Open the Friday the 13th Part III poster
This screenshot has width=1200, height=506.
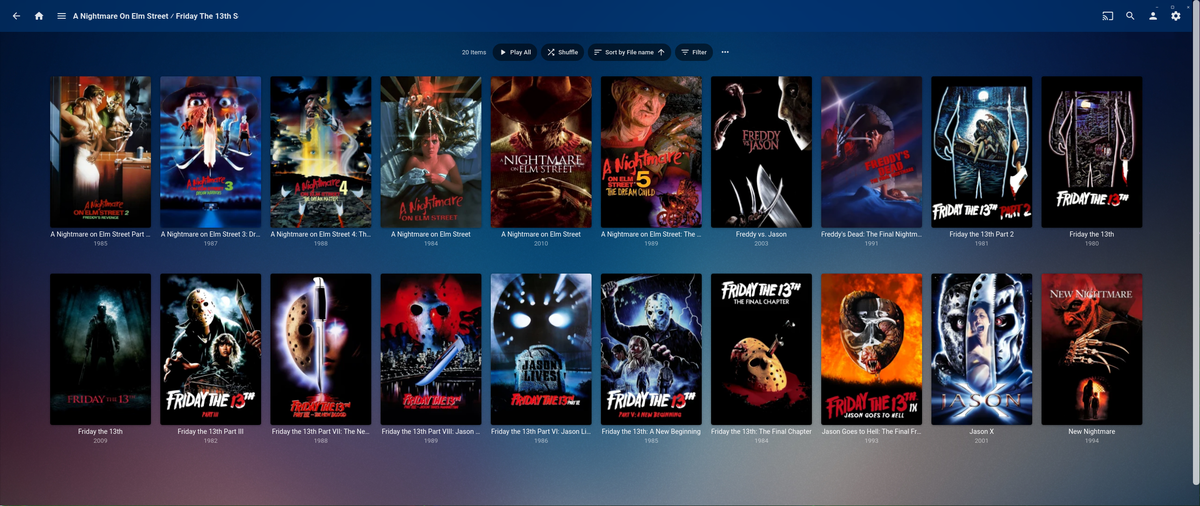coord(210,349)
